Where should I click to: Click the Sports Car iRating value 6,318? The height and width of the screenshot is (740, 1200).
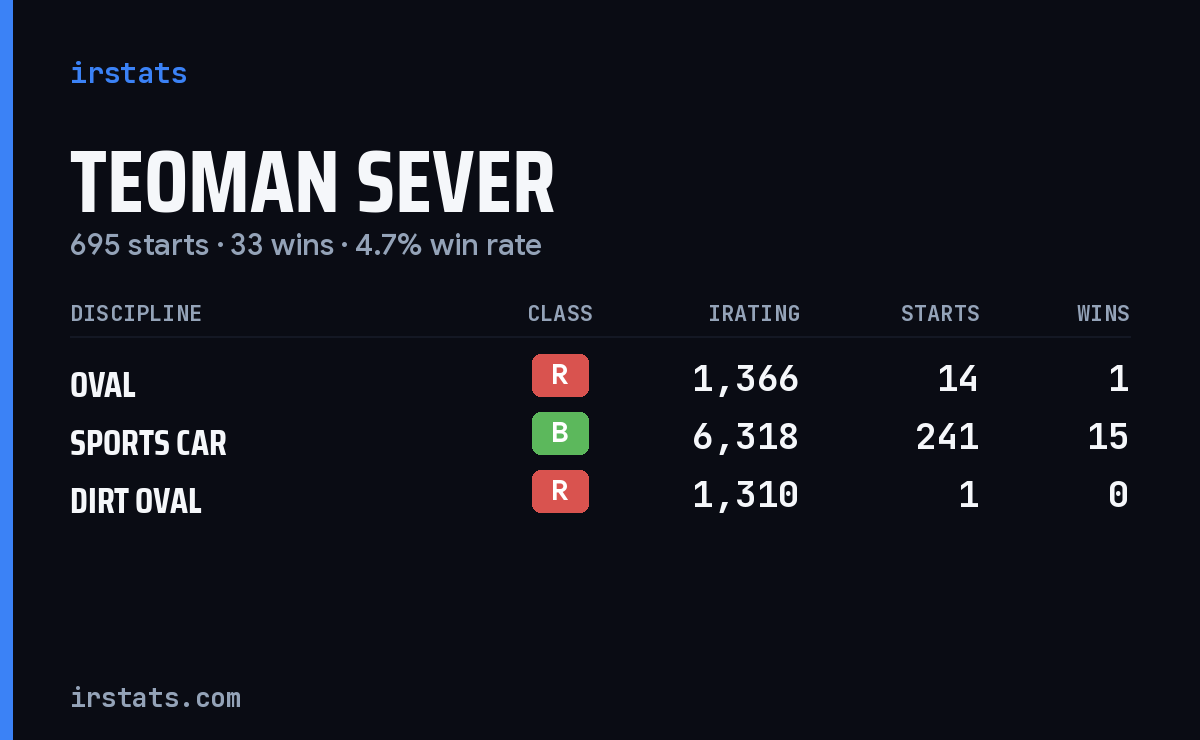746,437
